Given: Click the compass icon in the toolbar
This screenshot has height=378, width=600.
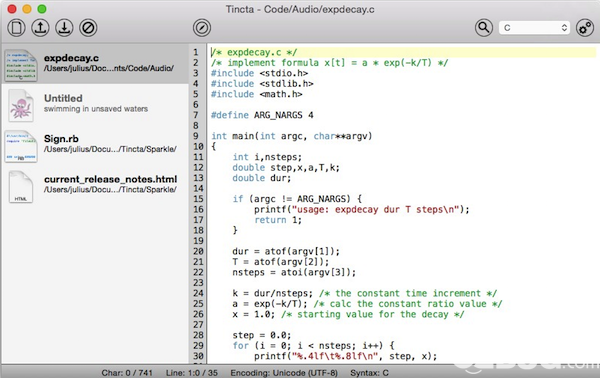Looking at the screenshot, I should click(202, 28).
